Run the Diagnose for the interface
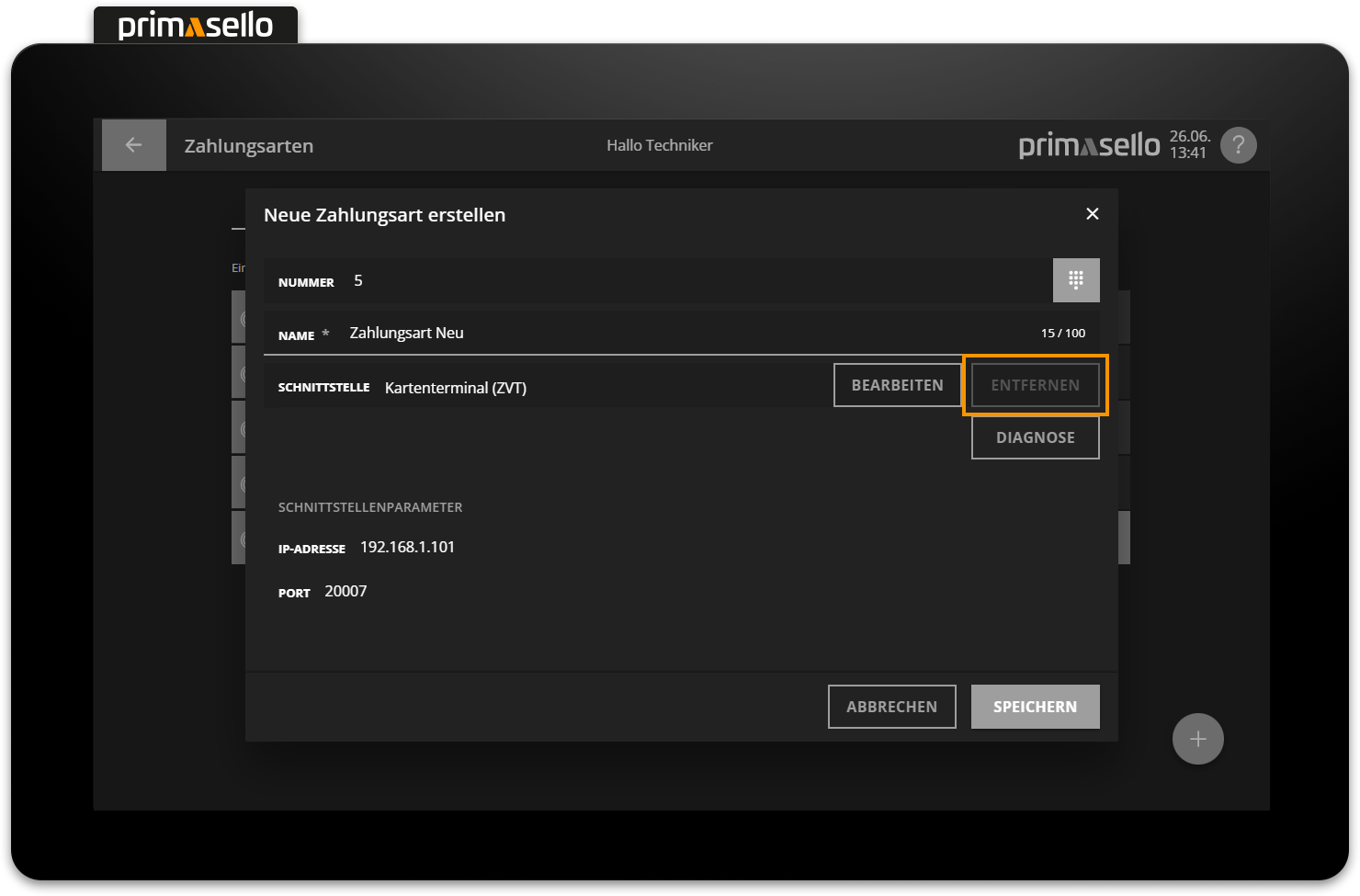 [x=1035, y=437]
